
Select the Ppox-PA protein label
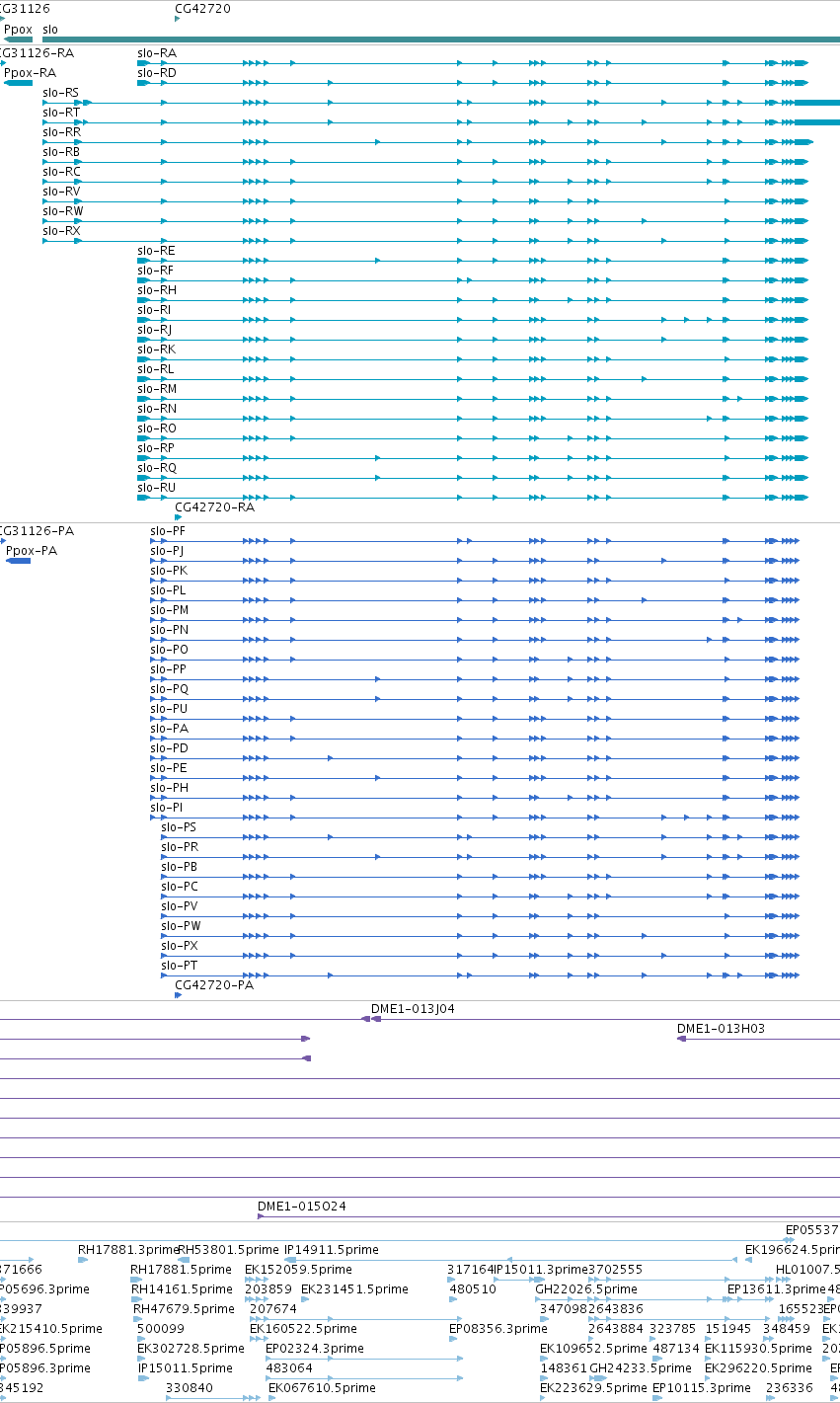tap(32, 551)
